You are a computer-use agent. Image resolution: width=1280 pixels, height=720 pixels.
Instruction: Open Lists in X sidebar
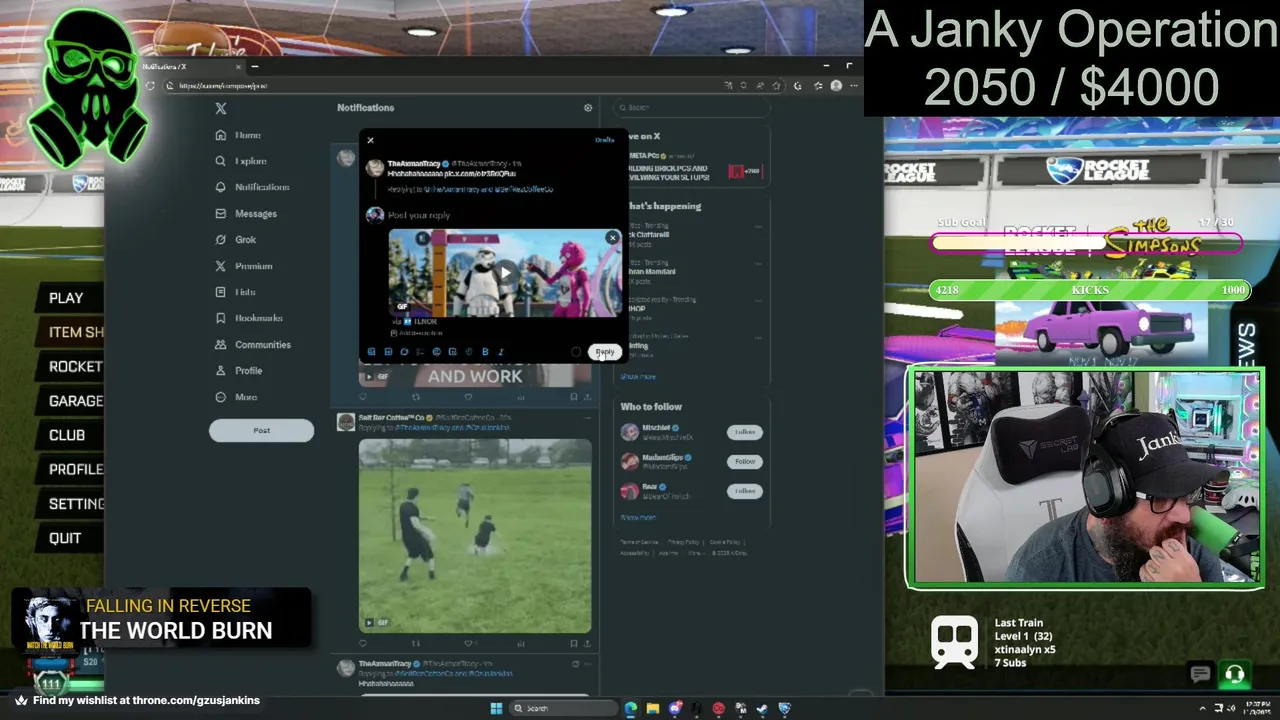(236, 292)
